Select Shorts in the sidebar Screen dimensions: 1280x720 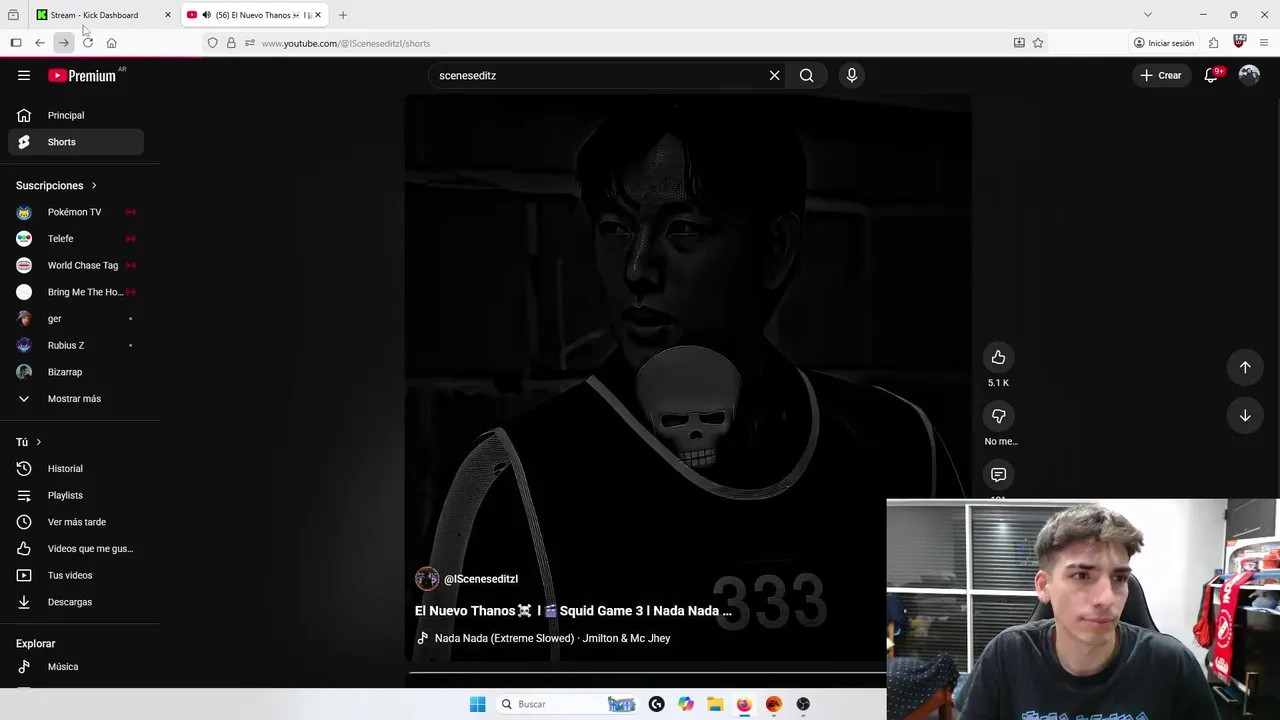[76, 142]
